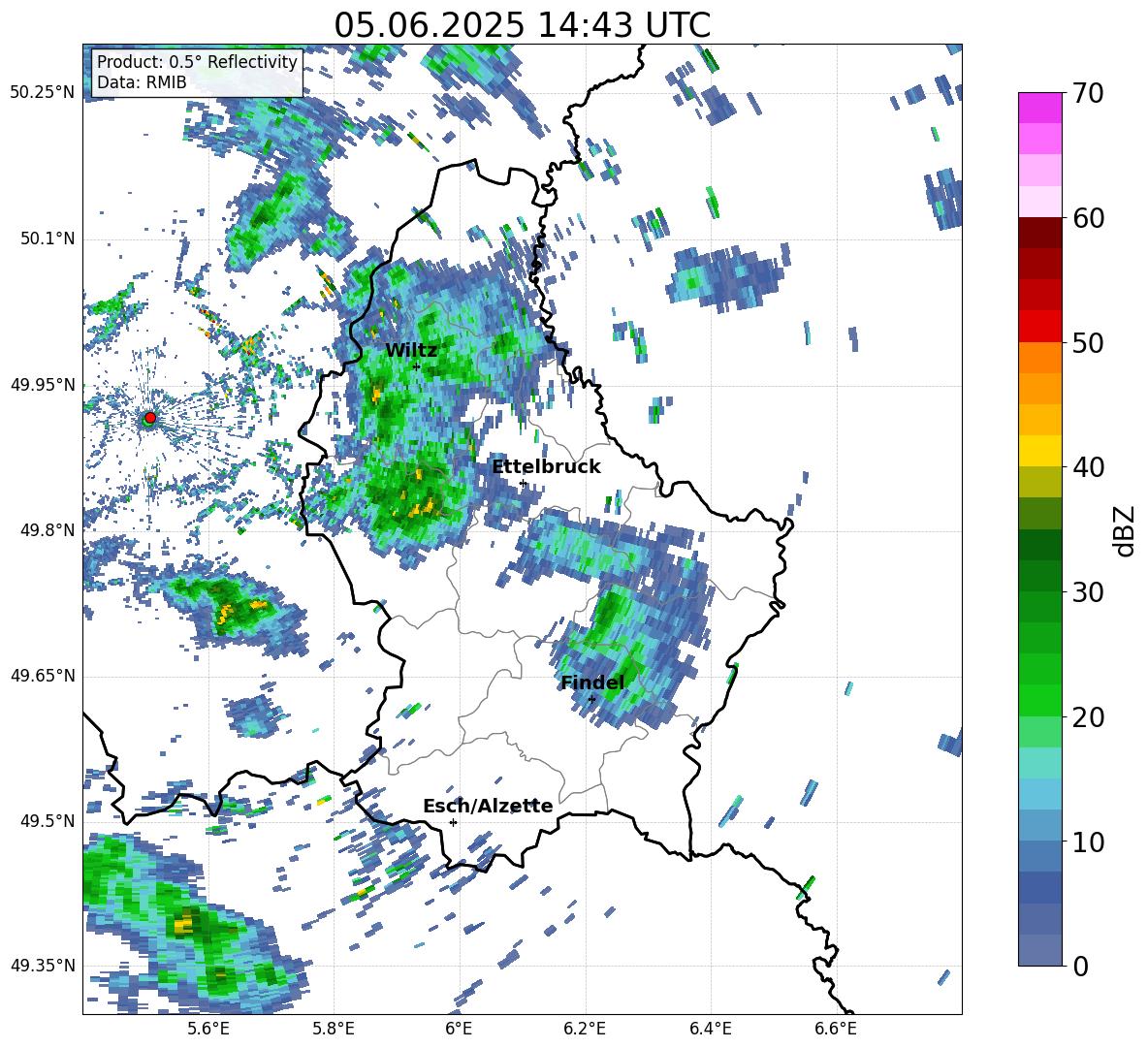Click the colorbar tick label 20
Screen dimensions: 1148x1048
tap(1088, 716)
